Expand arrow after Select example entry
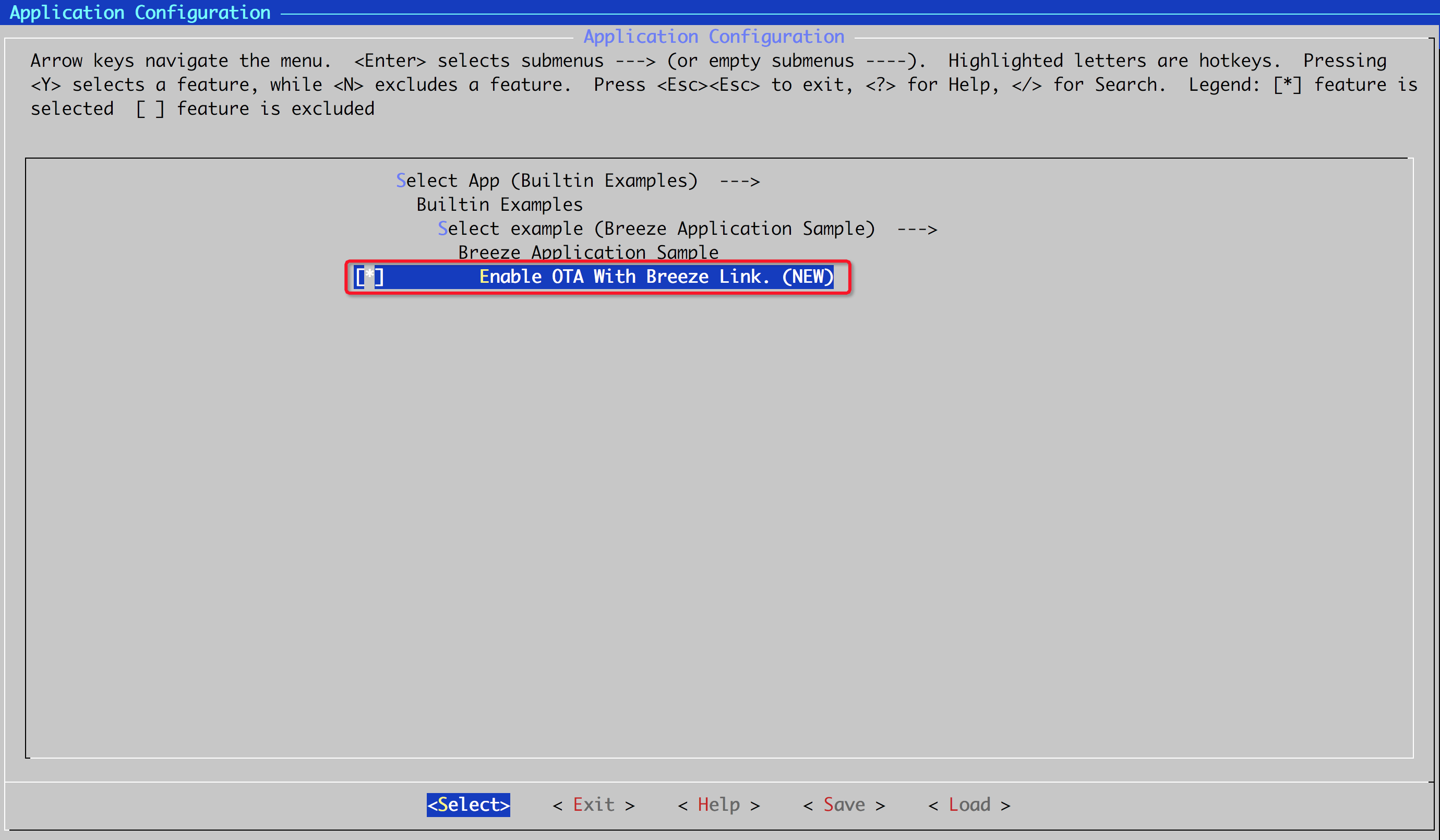This screenshot has width=1440, height=840. (917, 230)
